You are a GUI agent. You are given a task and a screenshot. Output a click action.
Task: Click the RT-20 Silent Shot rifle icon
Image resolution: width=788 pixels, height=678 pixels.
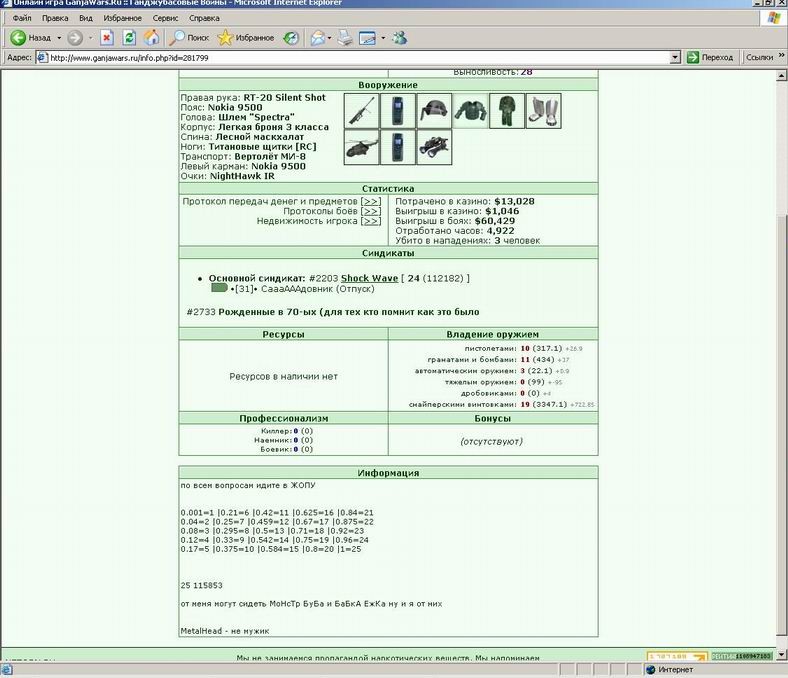(x=361, y=111)
